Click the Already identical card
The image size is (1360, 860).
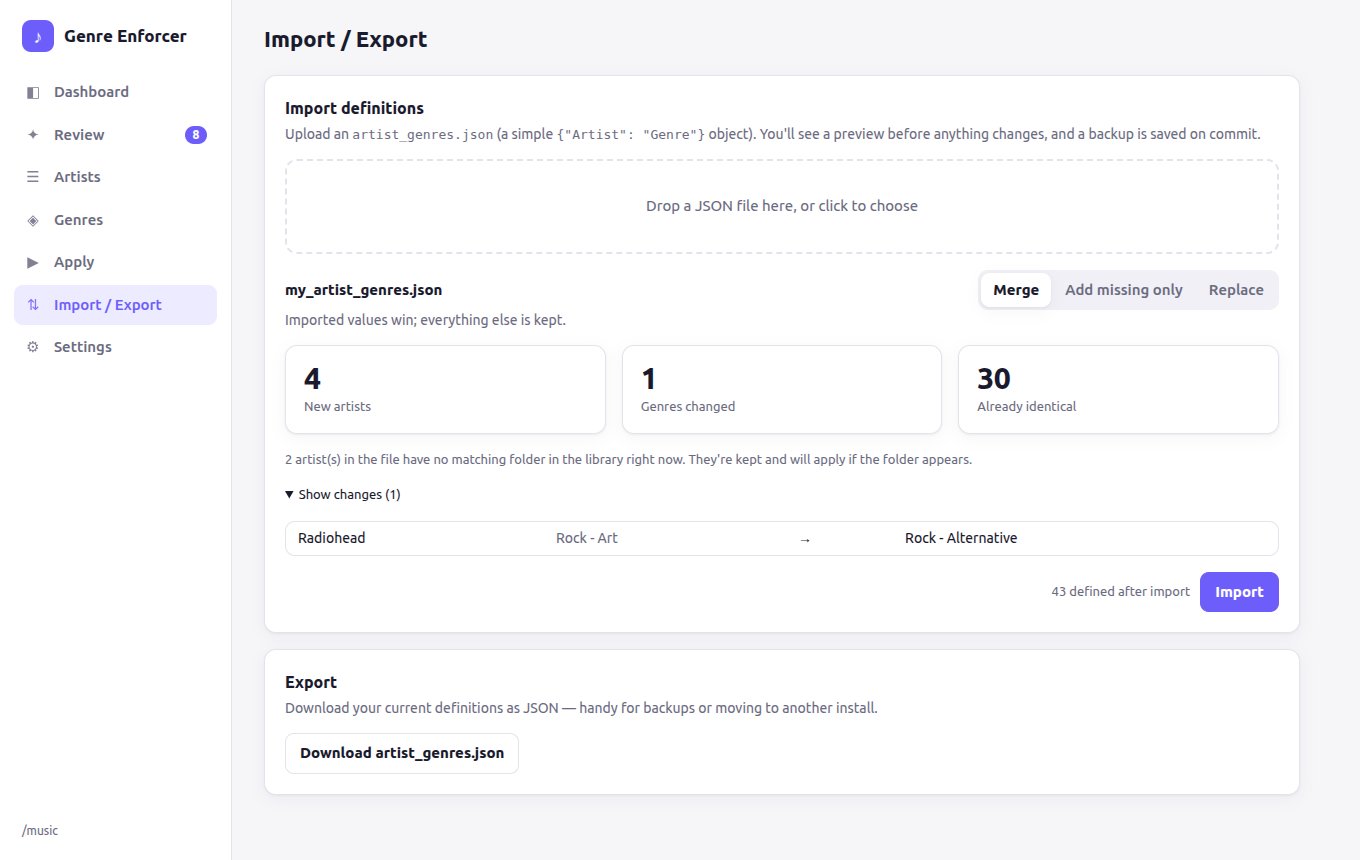1118,390
